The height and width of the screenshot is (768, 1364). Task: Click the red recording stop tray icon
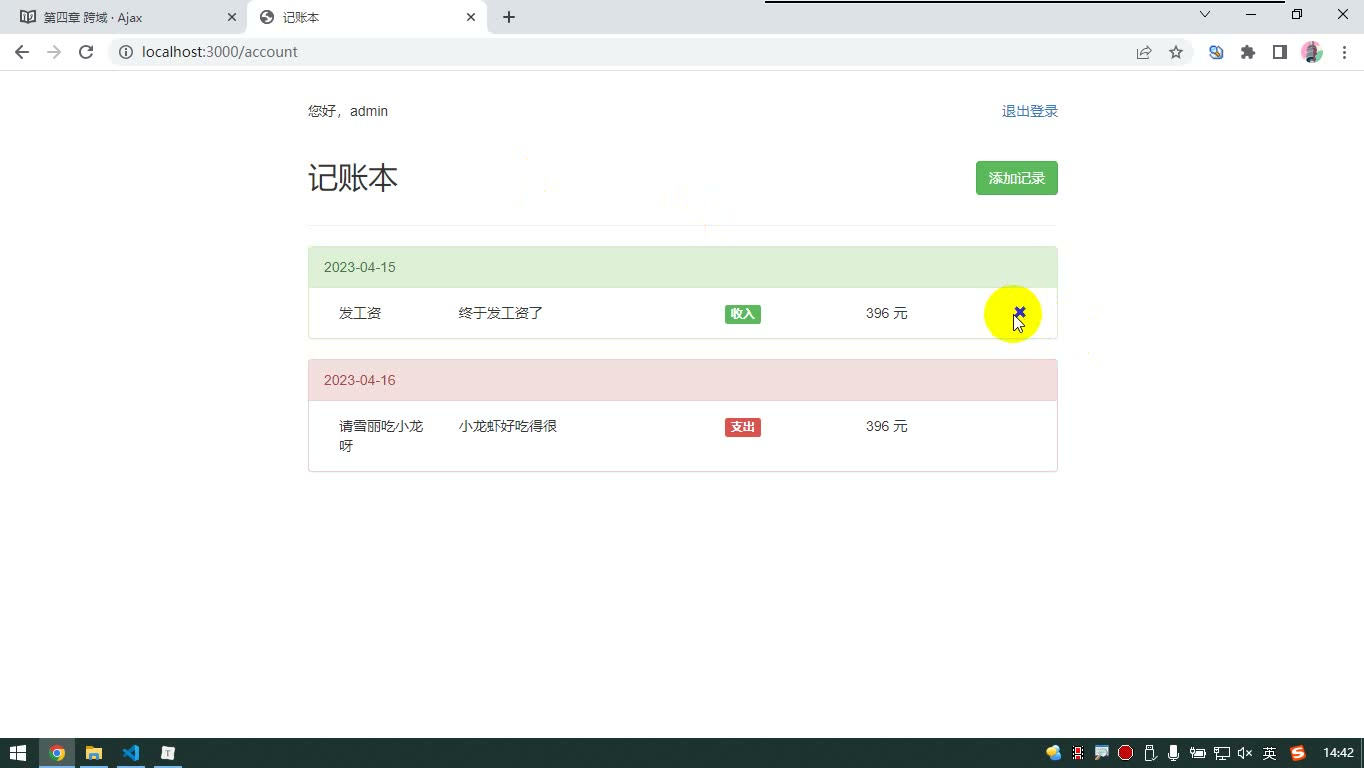[1125, 753]
